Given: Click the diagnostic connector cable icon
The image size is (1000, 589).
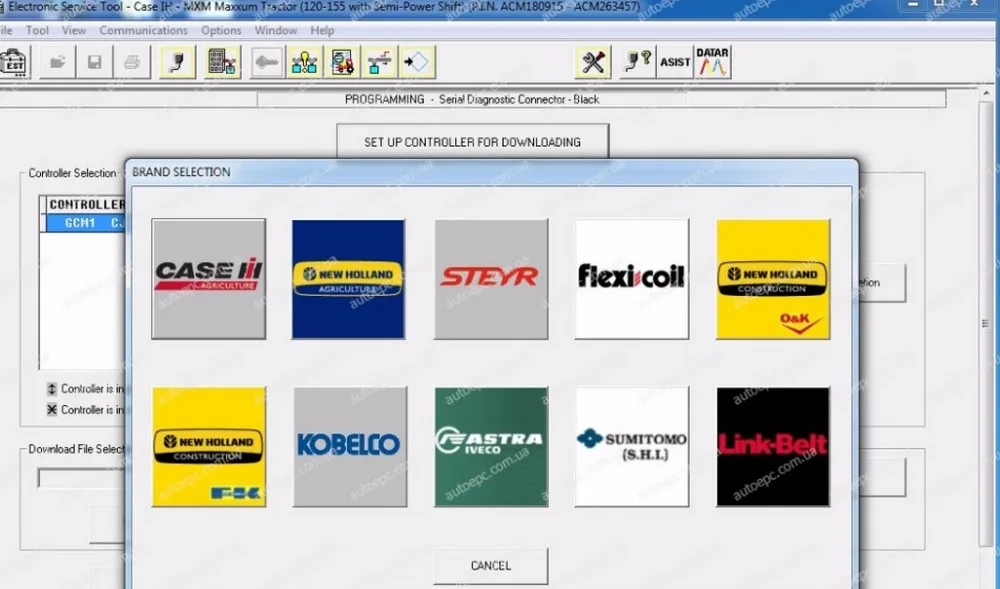Looking at the screenshot, I should point(177,62).
